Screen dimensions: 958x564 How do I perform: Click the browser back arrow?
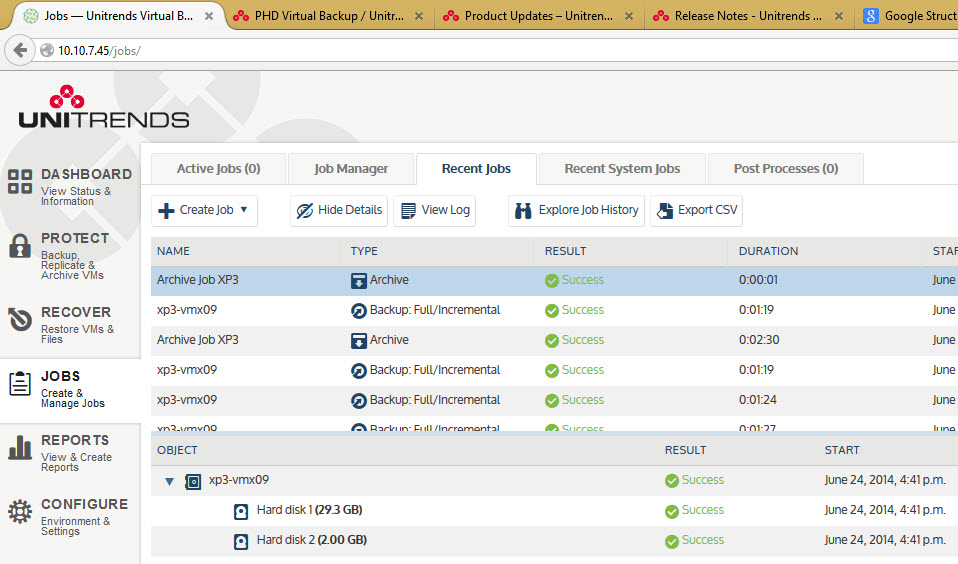pos(20,50)
